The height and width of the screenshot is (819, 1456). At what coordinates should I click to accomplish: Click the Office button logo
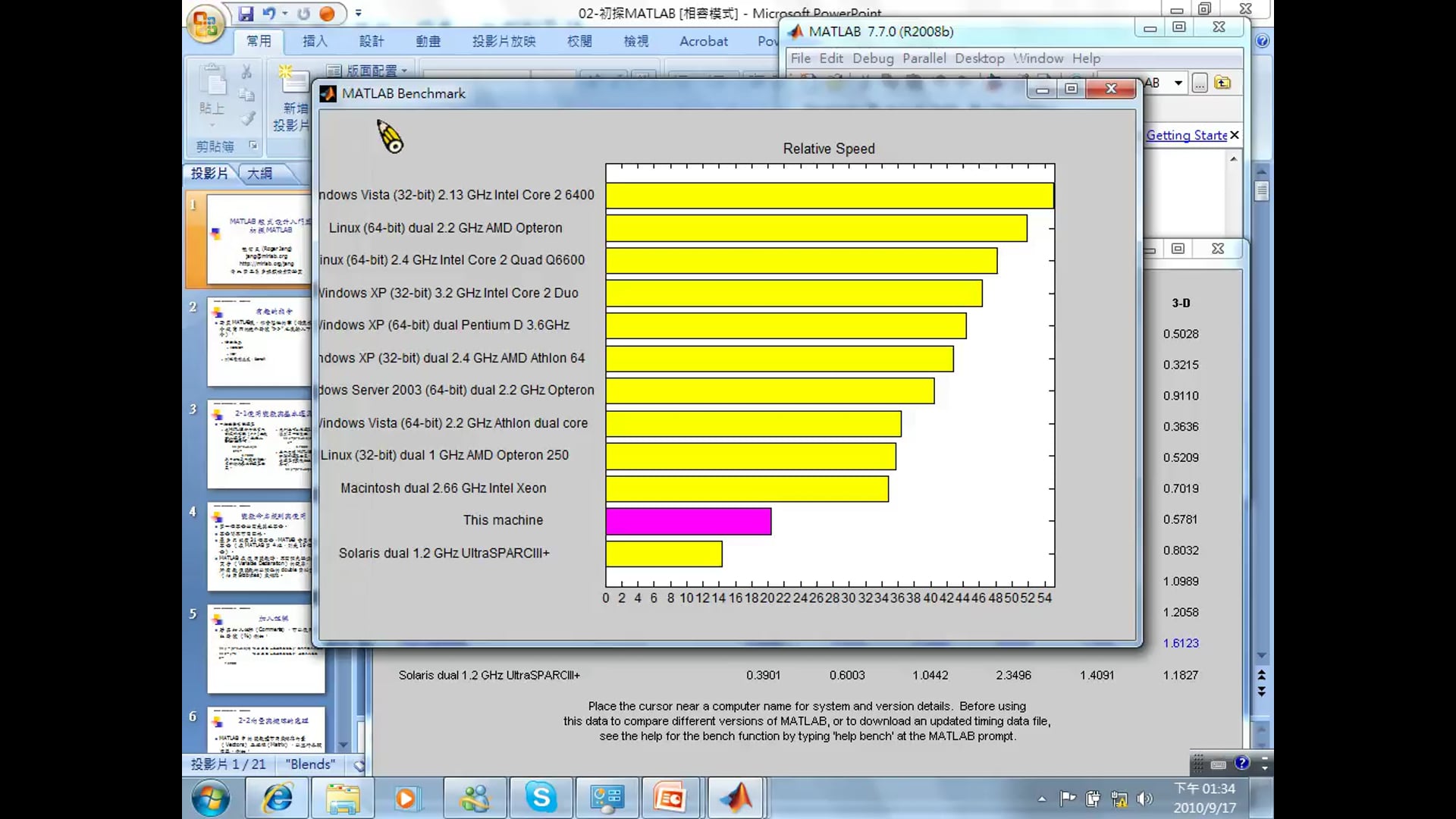(x=206, y=24)
